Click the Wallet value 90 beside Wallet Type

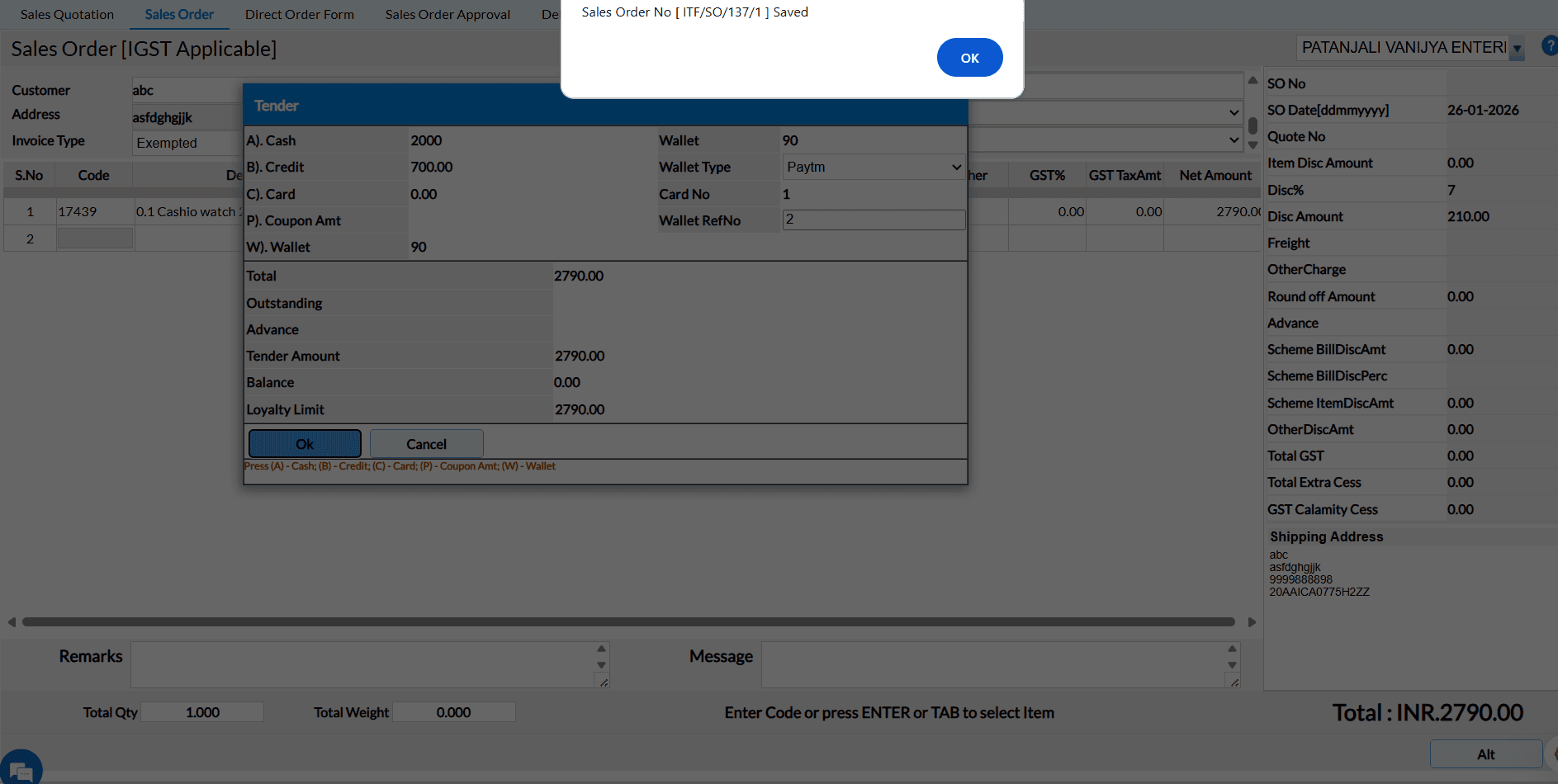click(x=790, y=140)
